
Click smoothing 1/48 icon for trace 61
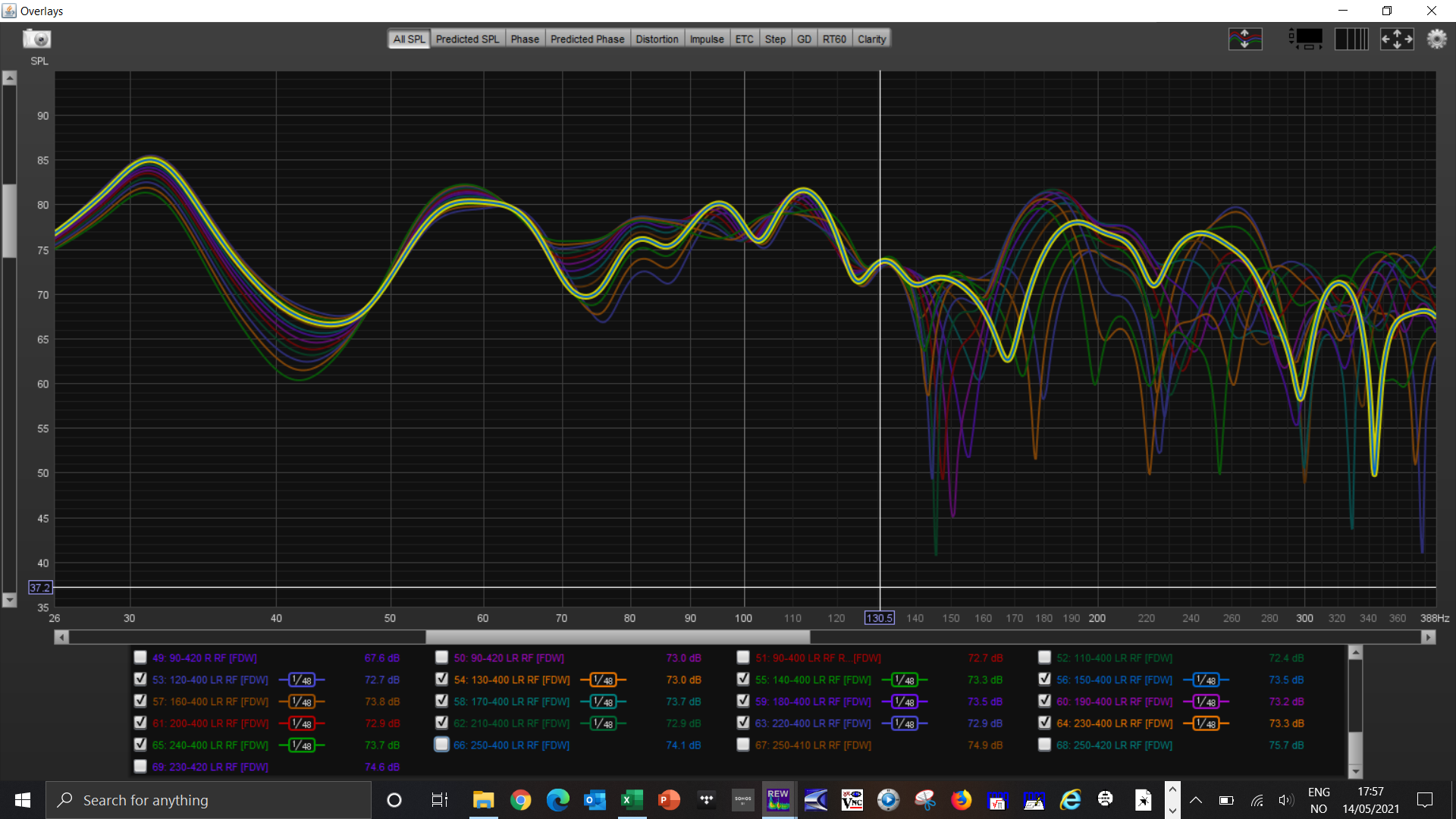[x=302, y=723]
